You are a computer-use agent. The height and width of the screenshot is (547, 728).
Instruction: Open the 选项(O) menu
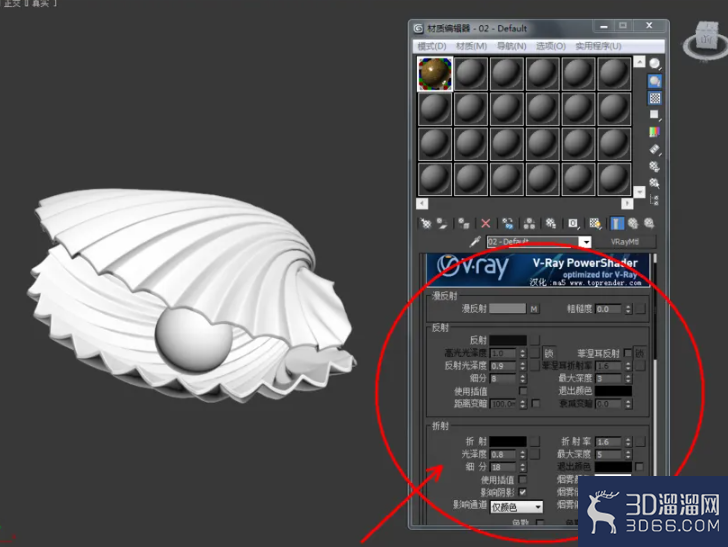(551, 46)
